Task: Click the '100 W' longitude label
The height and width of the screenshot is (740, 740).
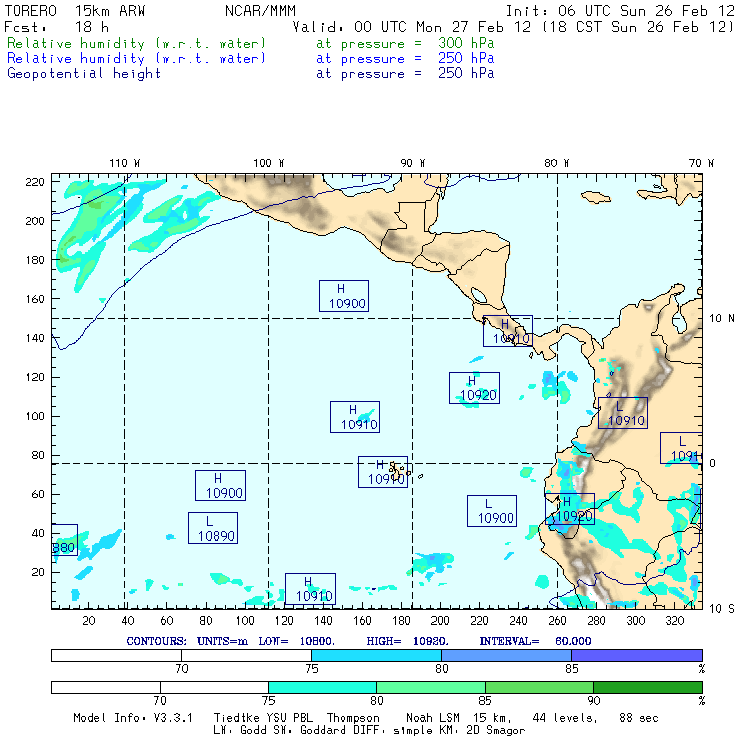Action: [269, 163]
